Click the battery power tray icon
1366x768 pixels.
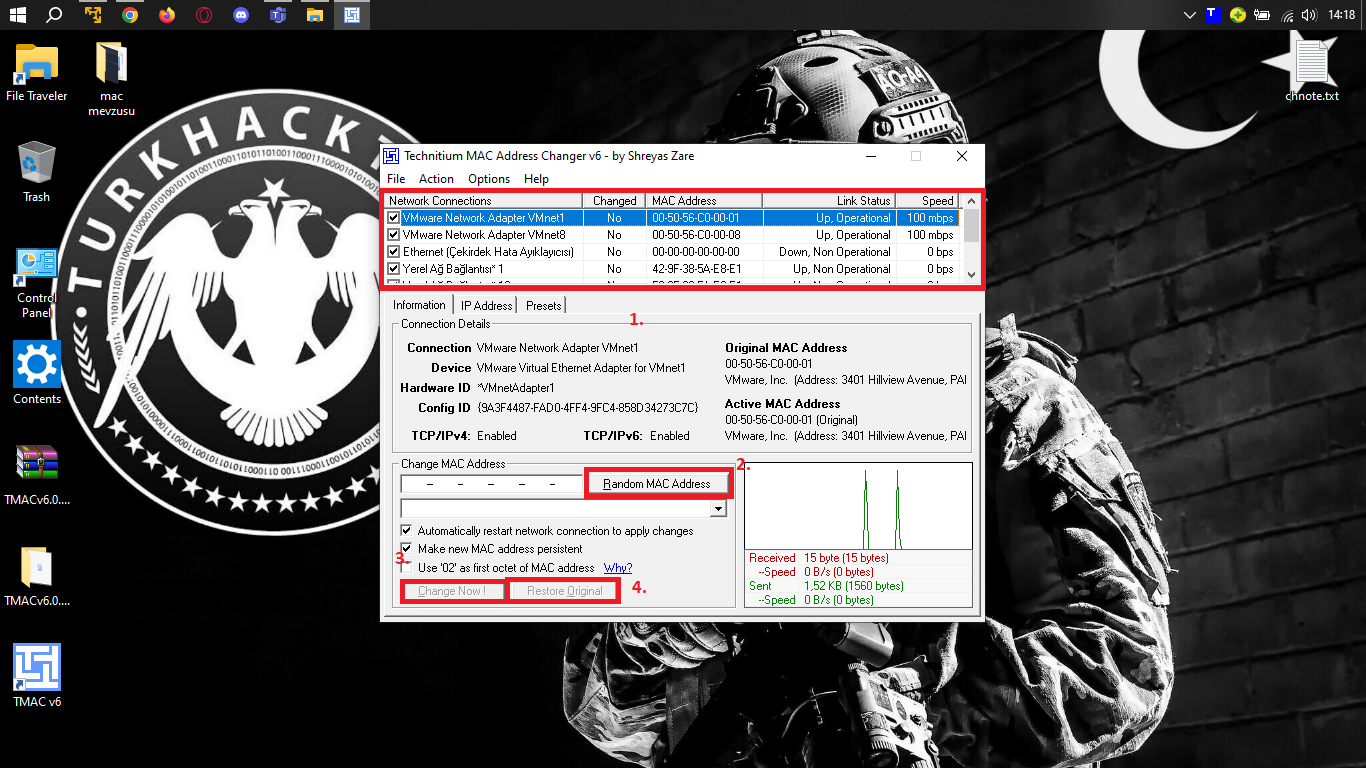(x=1262, y=15)
